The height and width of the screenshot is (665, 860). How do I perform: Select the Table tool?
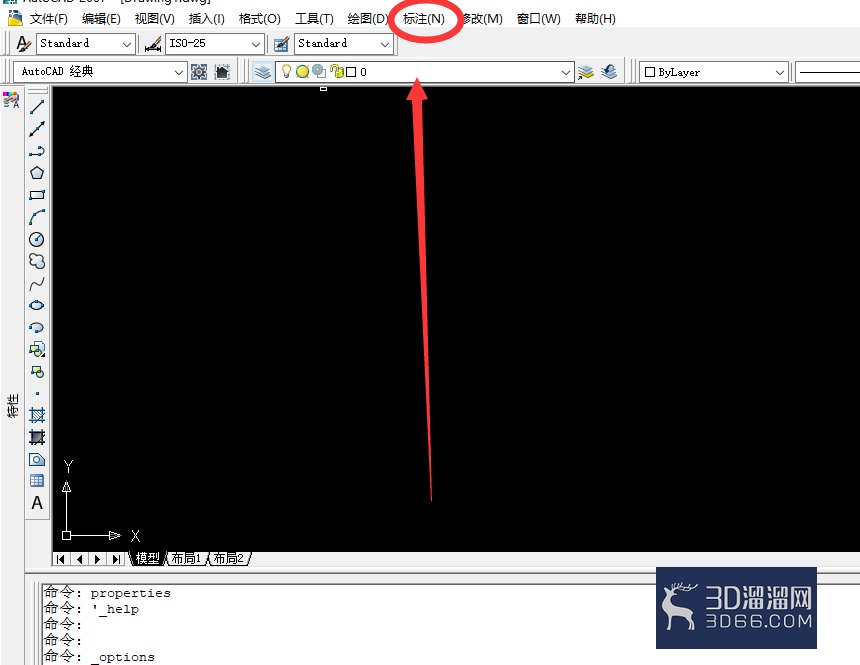point(37,481)
